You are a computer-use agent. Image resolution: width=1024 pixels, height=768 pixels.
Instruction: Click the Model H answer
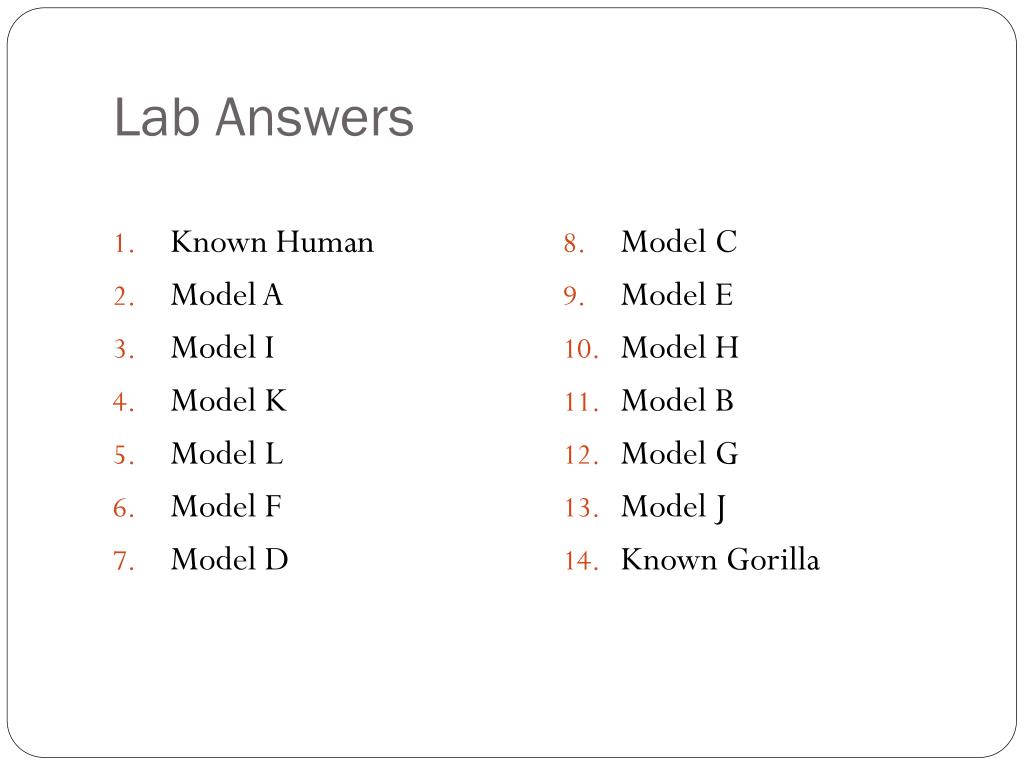point(680,348)
